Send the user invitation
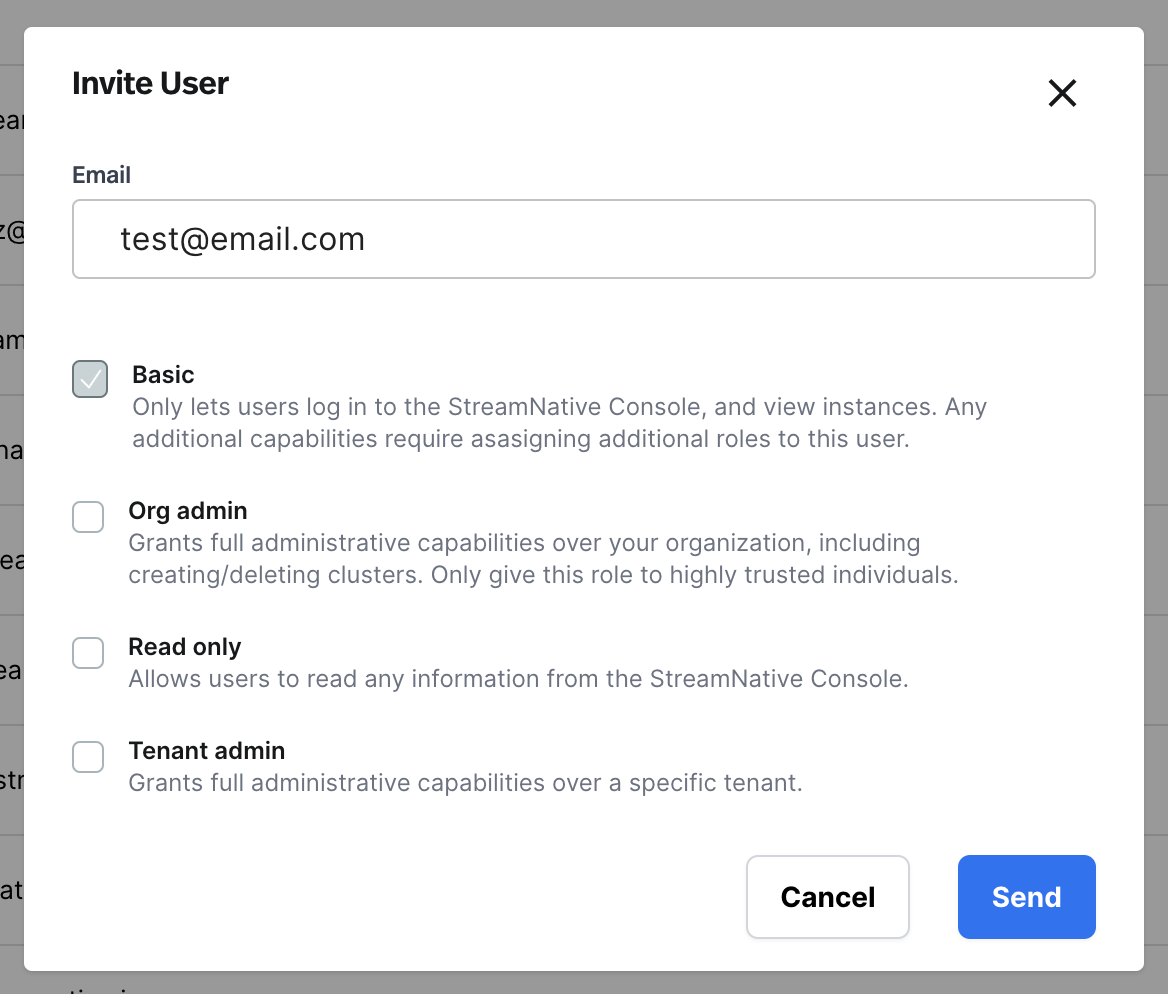This screenshot has width=1168, height=994. tap(1026, 897)
